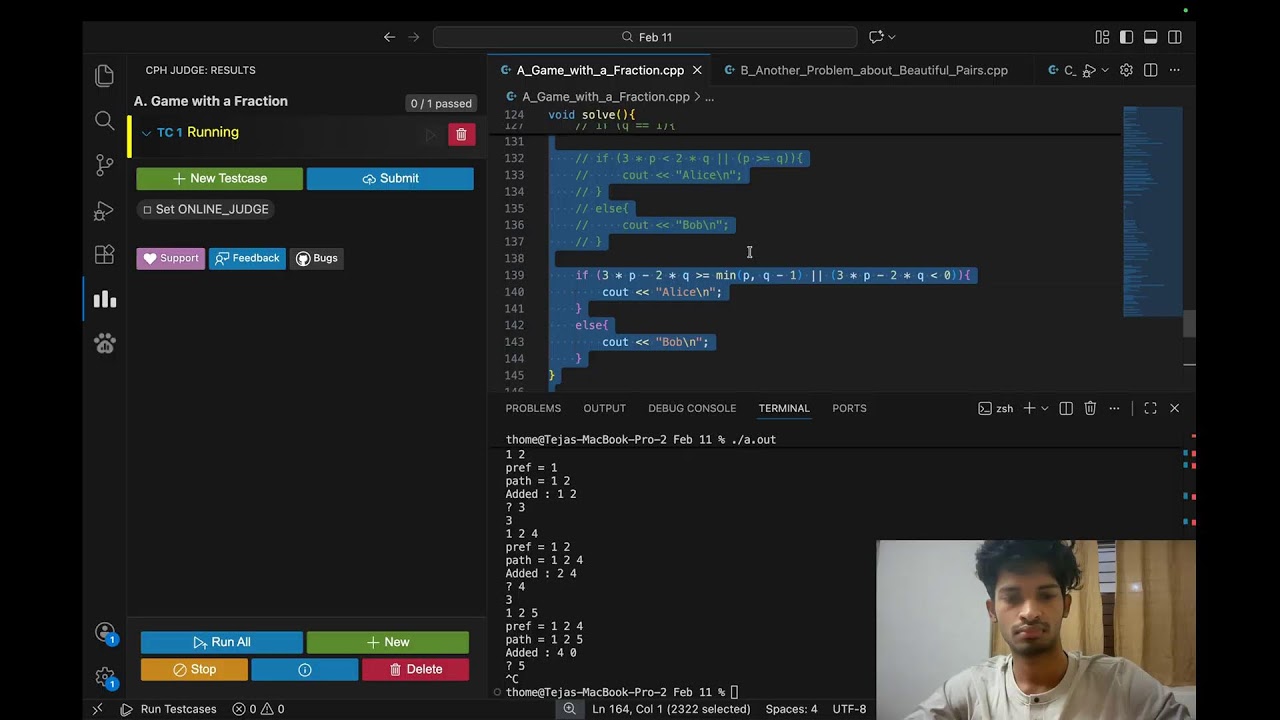Click the Submit button
The width and height of the screenshot is (1280, 720).
390,178
